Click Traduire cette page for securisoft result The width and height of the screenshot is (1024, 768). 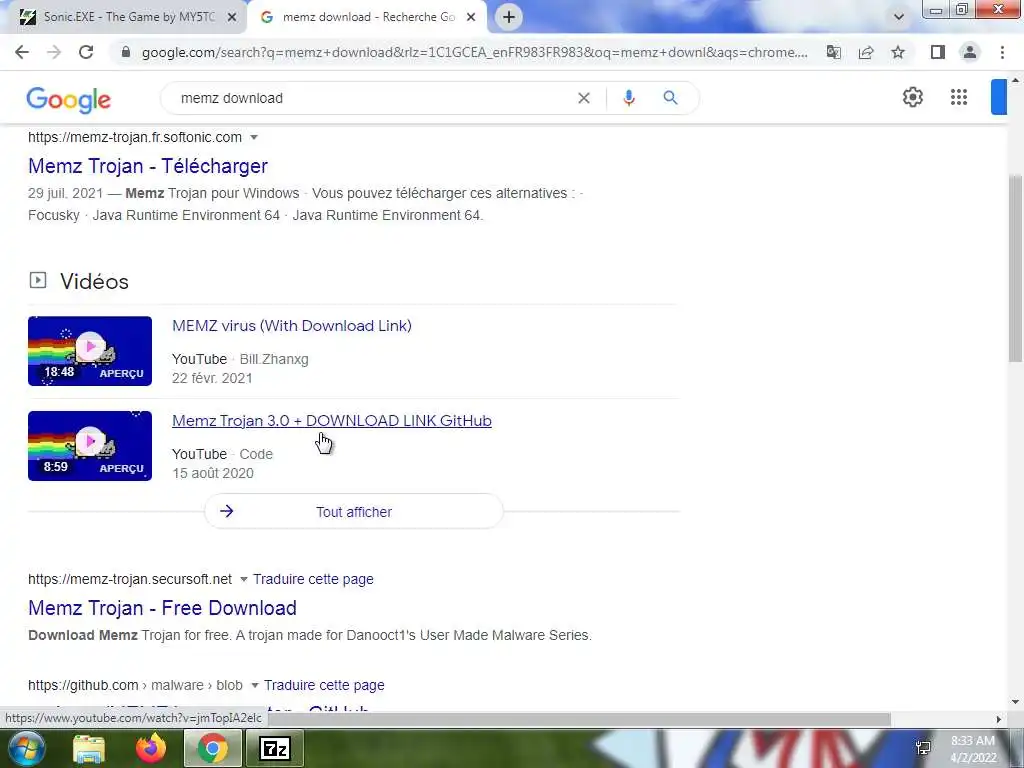(313, 579)
